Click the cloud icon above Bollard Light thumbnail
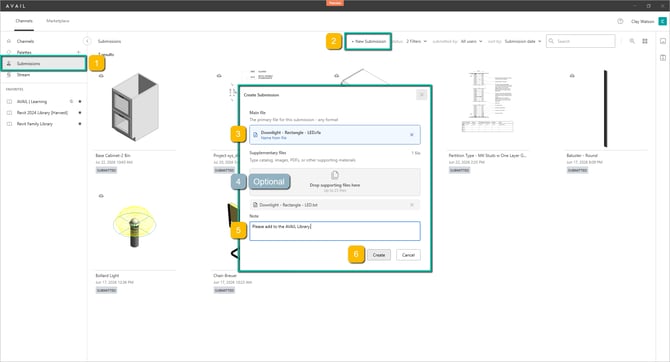 tap(101, 196)
